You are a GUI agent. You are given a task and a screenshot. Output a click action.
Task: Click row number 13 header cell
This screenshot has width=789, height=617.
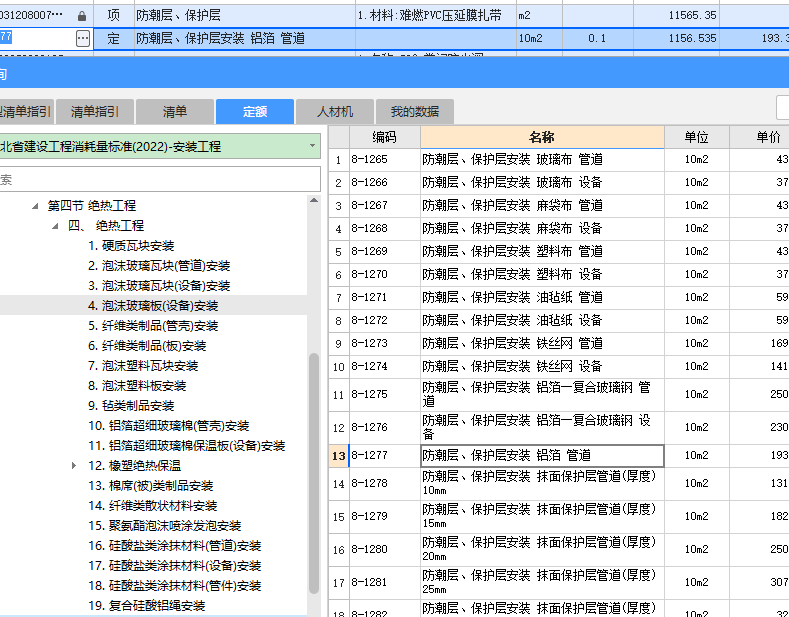pyautogui.click(x=339, y=456)
